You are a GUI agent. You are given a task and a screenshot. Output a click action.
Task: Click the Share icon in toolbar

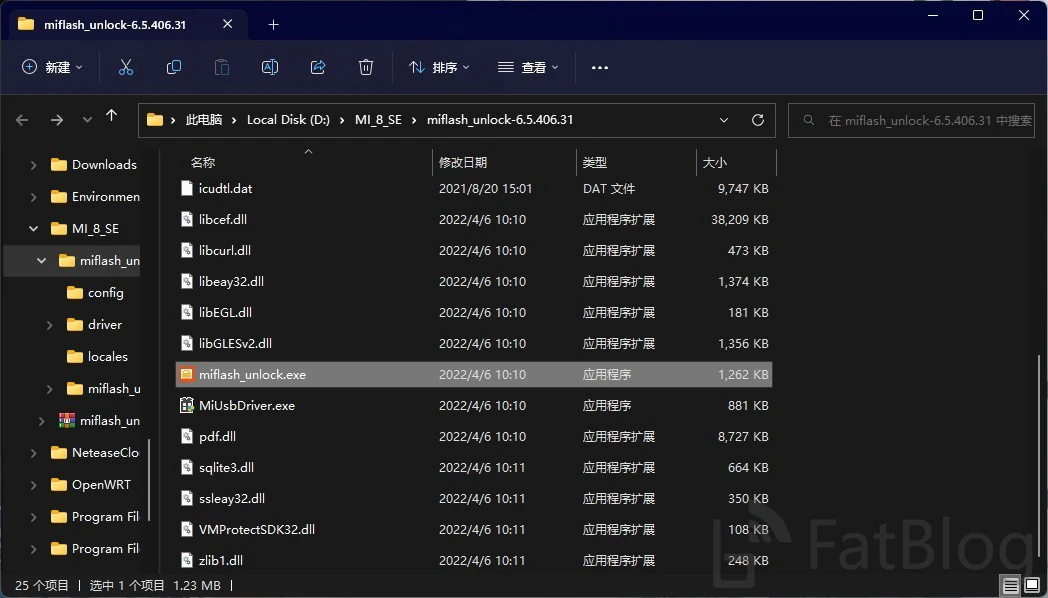tap(318, 67)
